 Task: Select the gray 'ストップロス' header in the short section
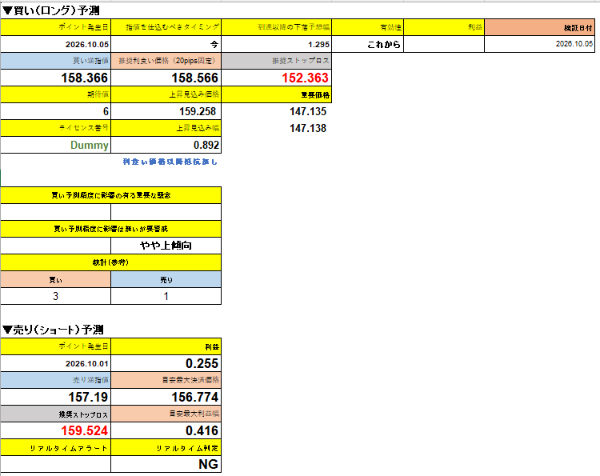click(55, 414)
